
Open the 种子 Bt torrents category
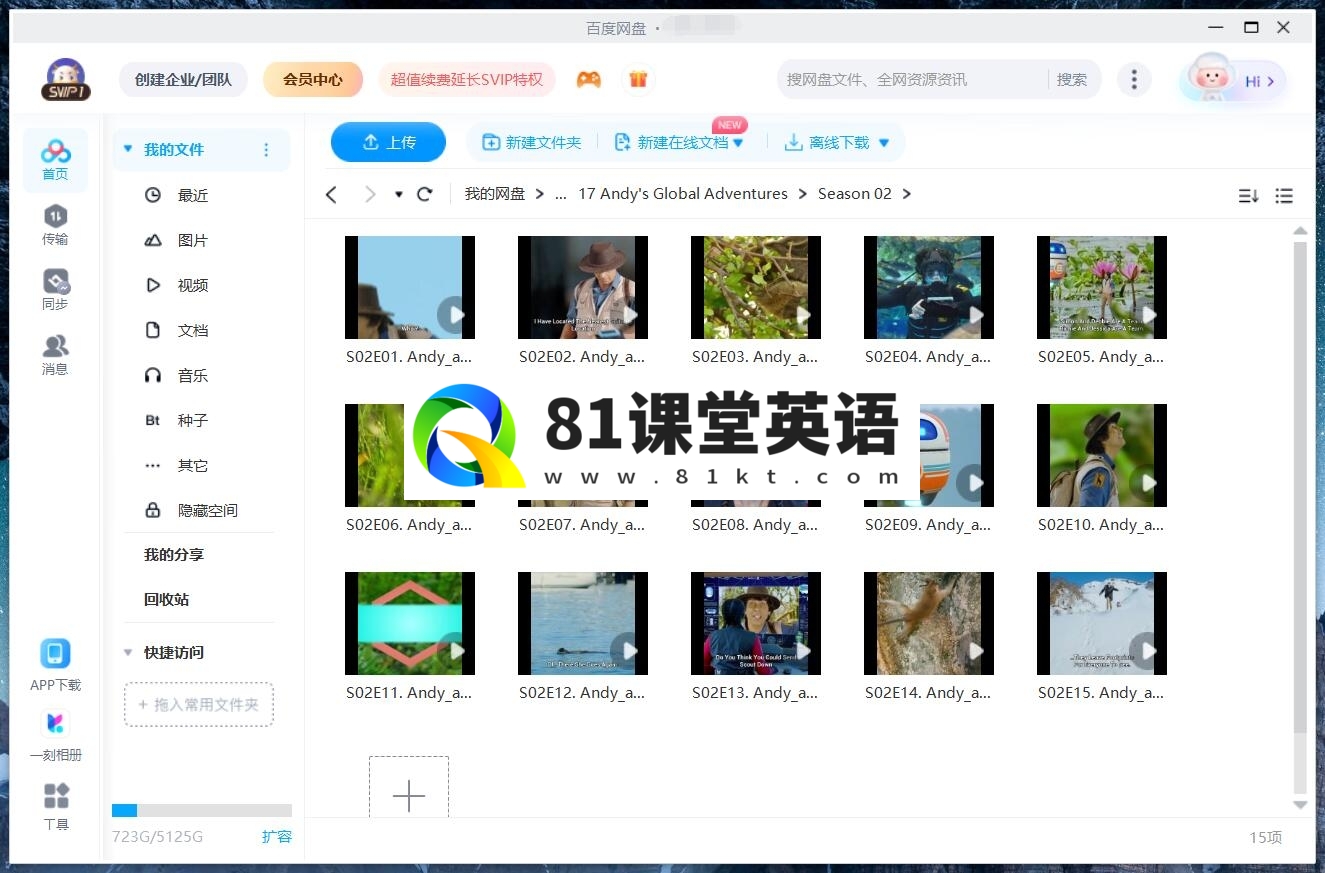click(193, 420)
